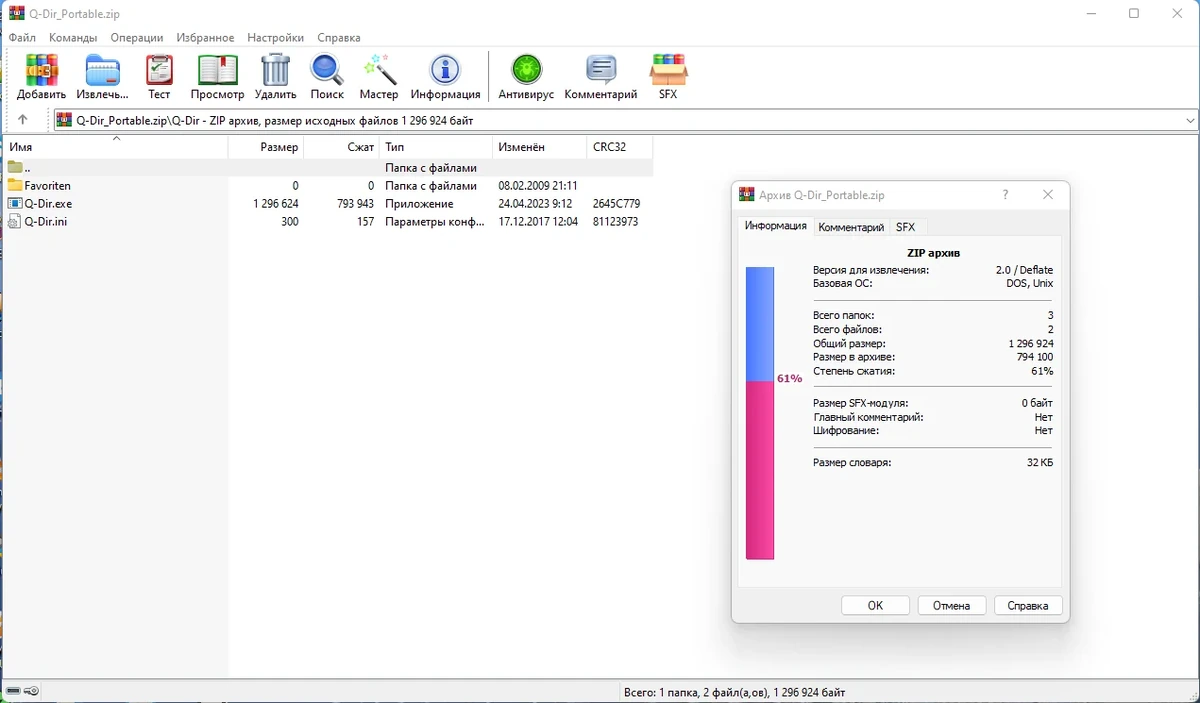Switch to the Информация tab in dialog
Image resolution: width=1200 pixels, height=703 pixels.
tap(775, 226)
